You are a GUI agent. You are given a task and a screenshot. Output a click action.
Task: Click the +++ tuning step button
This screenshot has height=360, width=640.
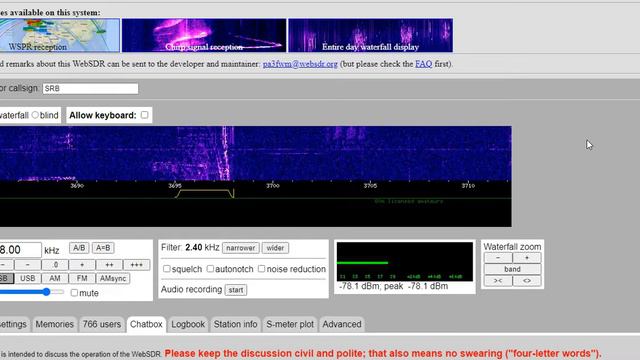click(136, 265)
